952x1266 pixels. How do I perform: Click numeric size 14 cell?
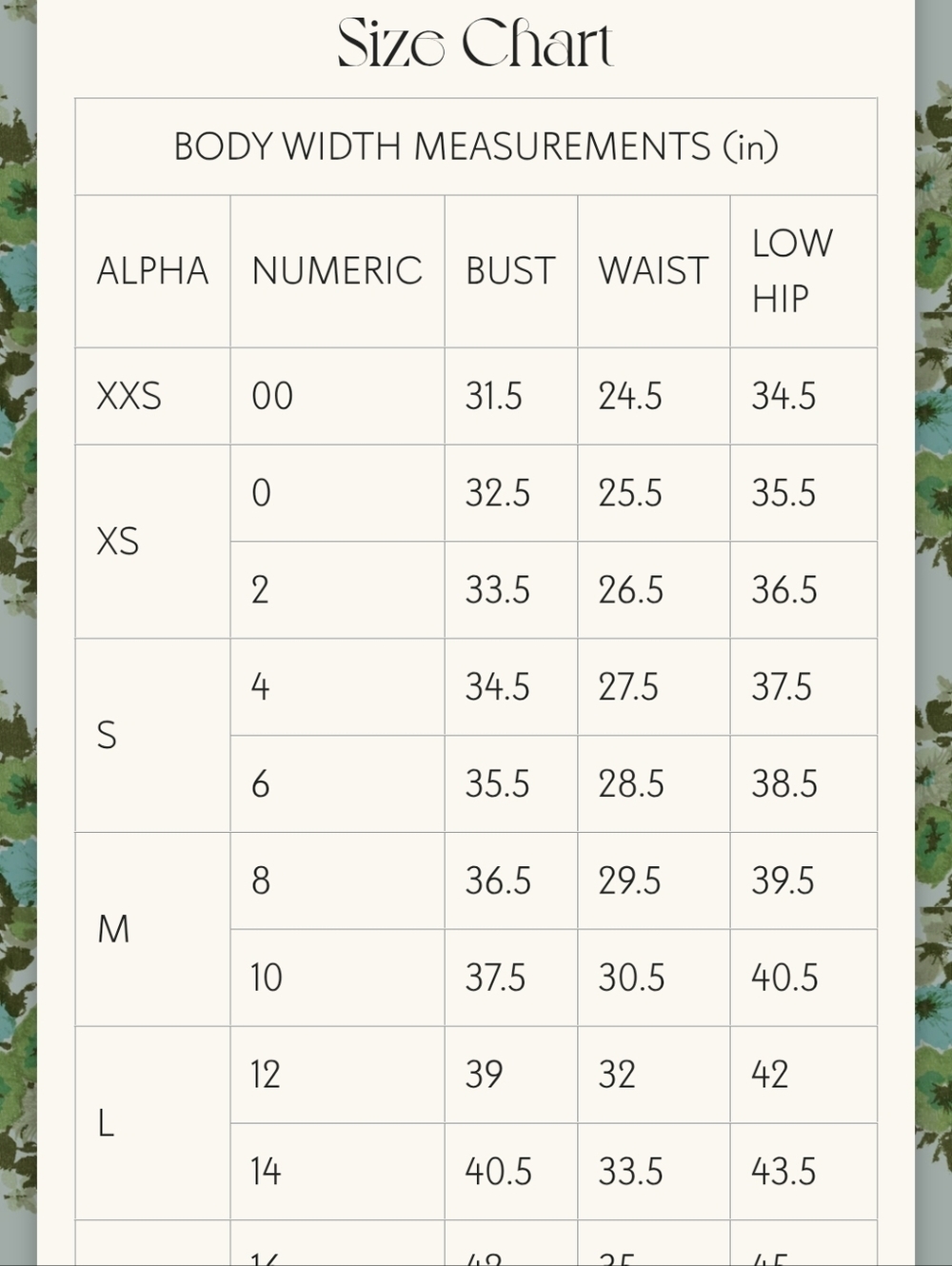[337, 1171]
